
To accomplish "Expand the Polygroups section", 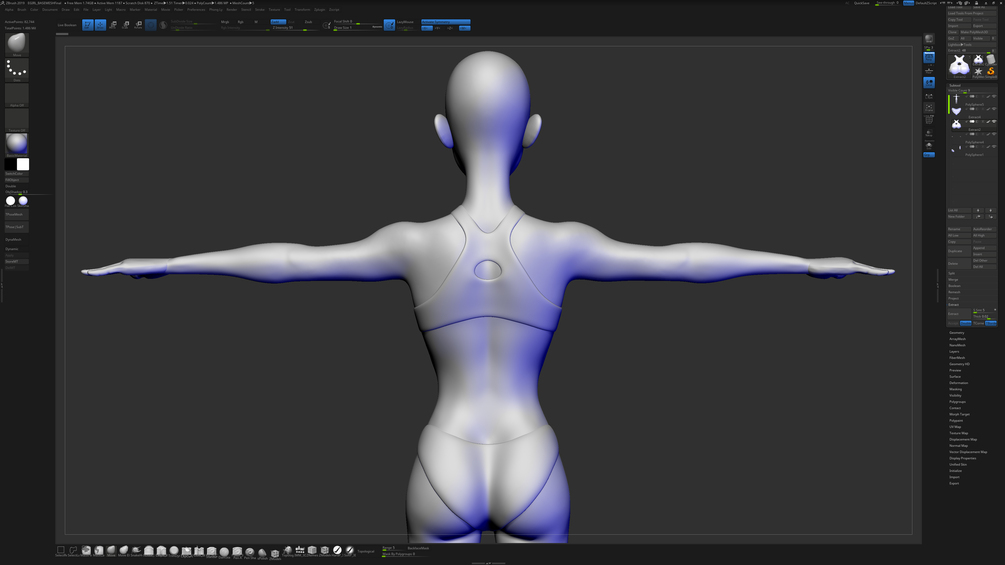I will tap(957, 402).
